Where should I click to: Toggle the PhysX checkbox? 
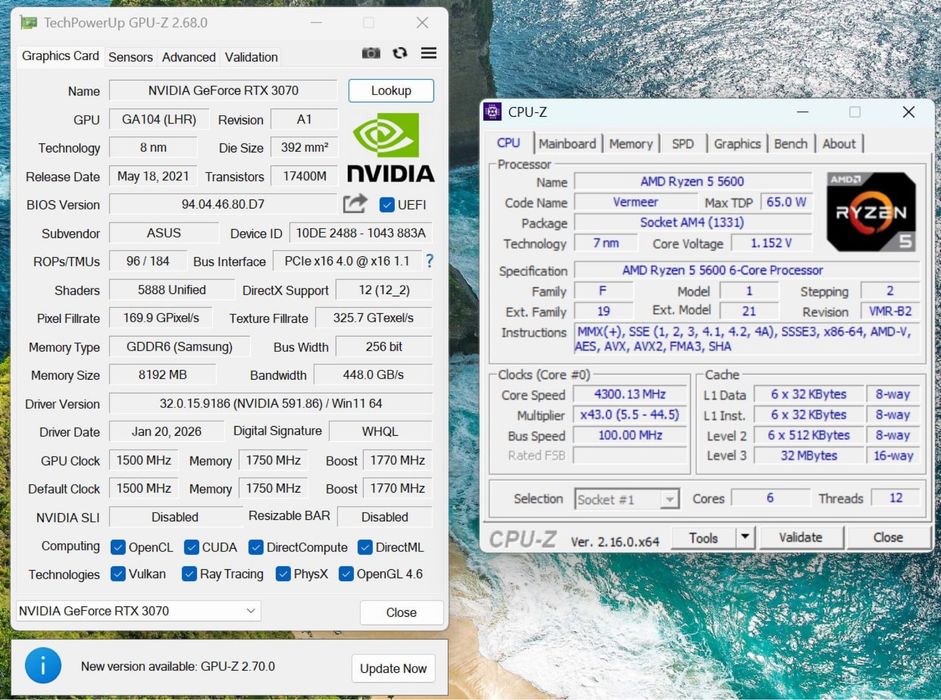pyautogui.click(x=283, y=574)
